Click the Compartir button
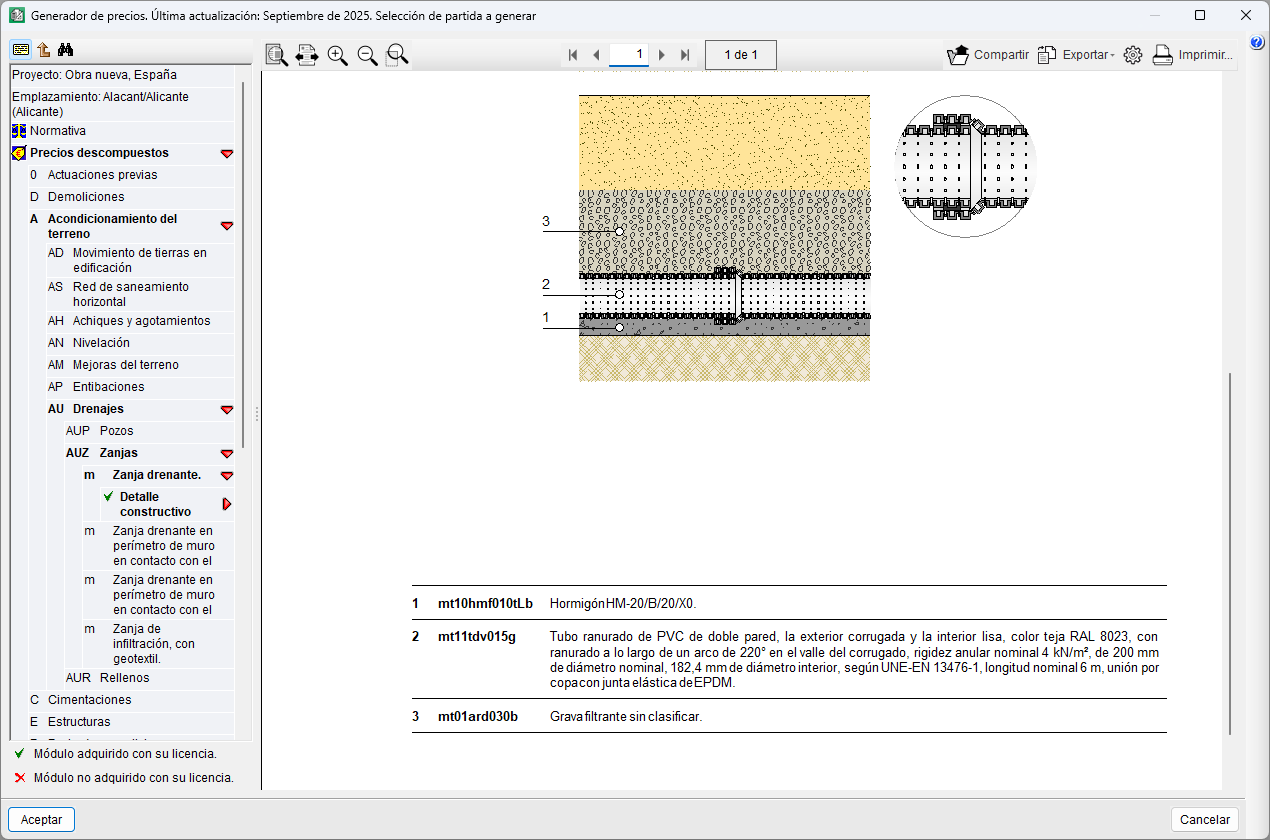This screenshot has width=1270, height=840. (988, 55)
